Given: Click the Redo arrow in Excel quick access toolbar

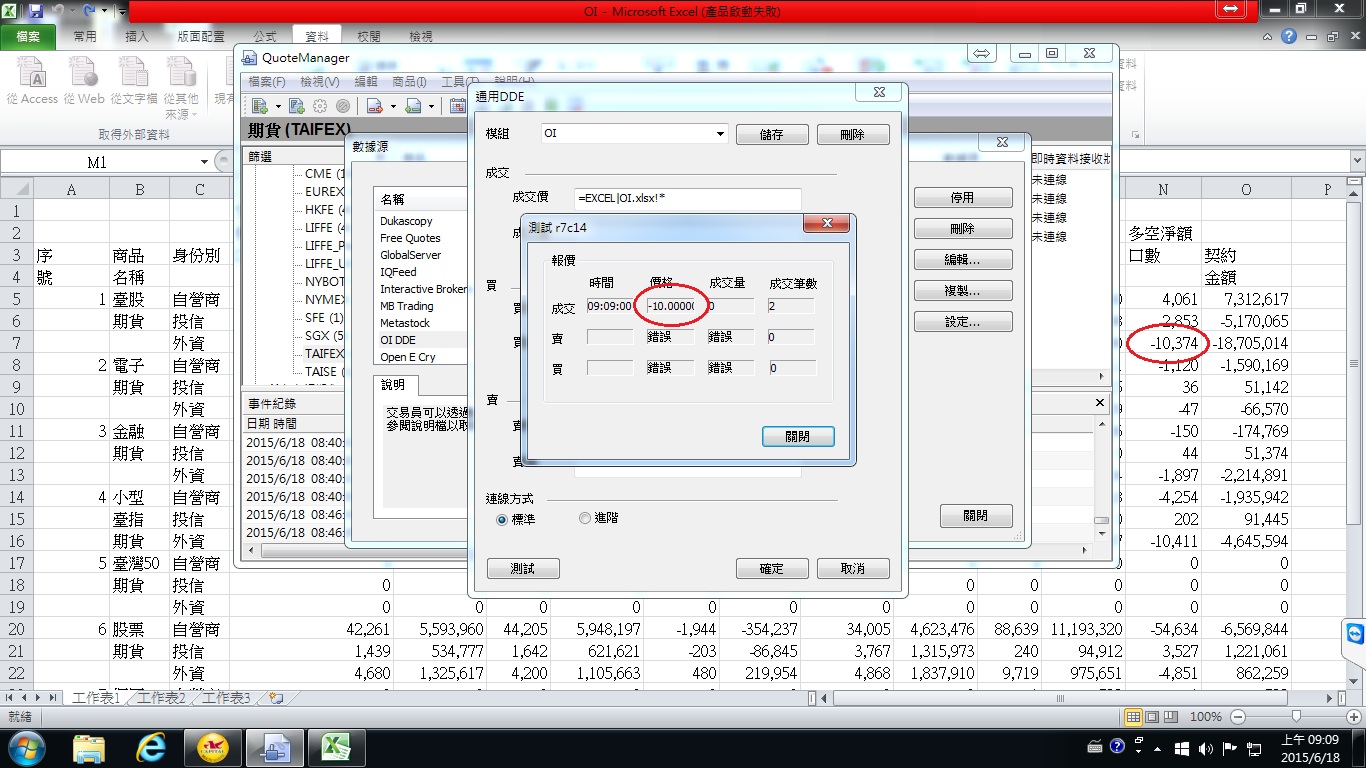Looking at the screenshot, I should point(90,11).
